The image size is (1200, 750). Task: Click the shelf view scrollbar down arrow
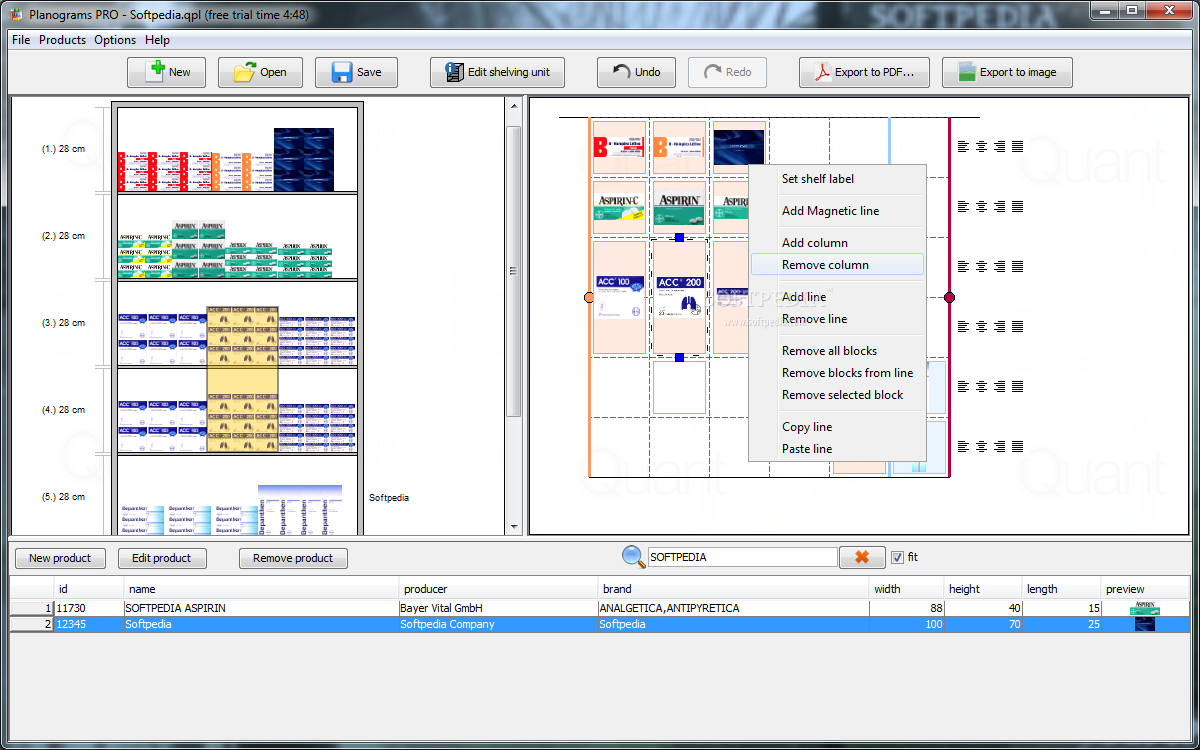click(514, 526)
